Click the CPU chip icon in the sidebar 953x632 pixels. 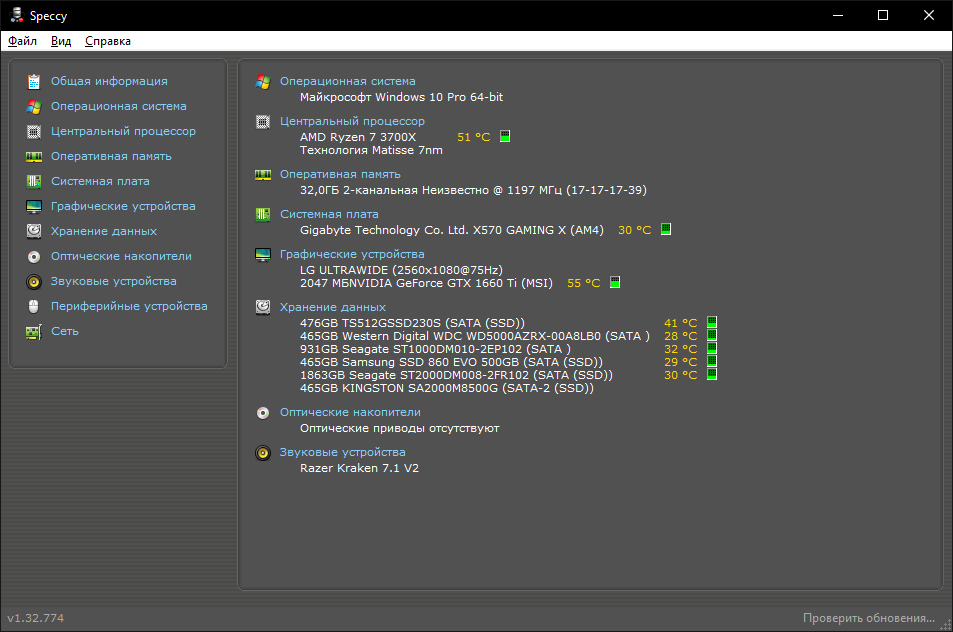click(34, 131)
